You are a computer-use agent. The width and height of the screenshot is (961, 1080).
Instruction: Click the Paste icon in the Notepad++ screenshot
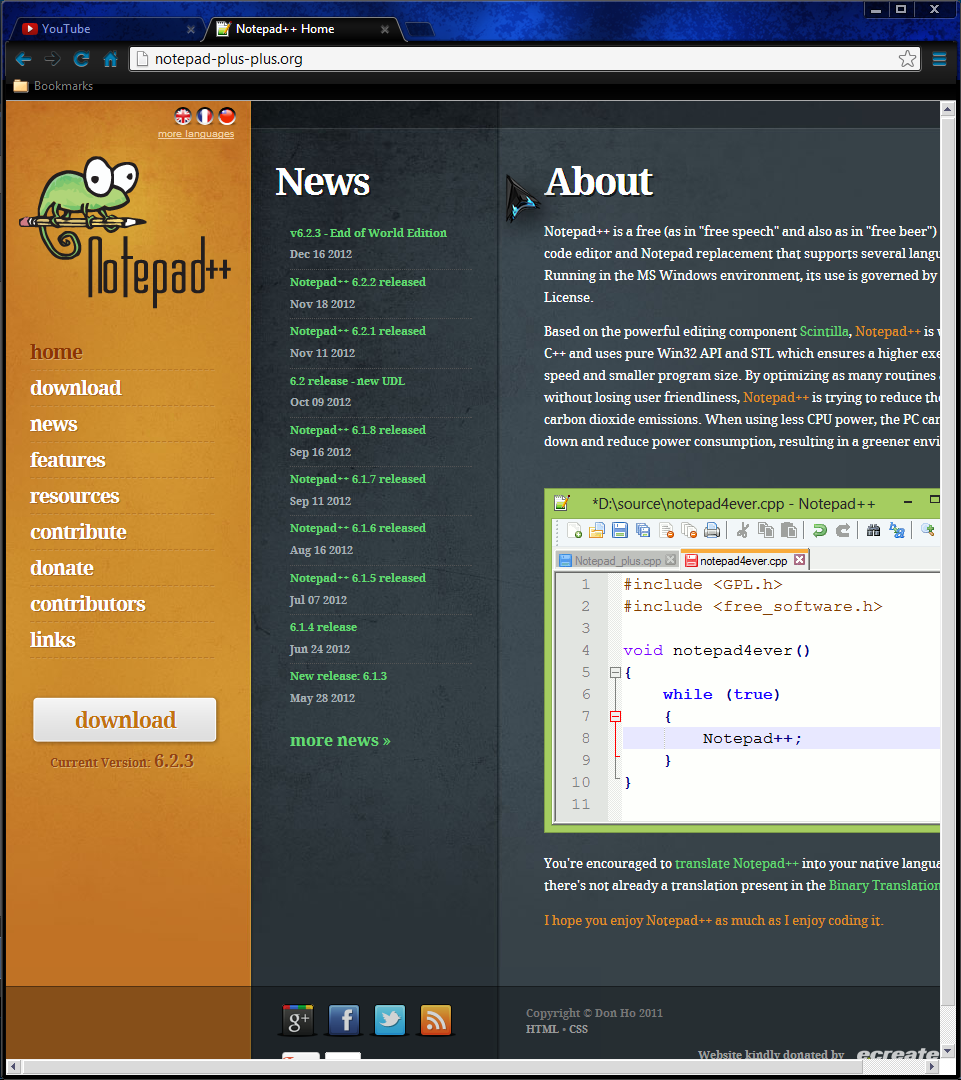click(x=789, y=530)
